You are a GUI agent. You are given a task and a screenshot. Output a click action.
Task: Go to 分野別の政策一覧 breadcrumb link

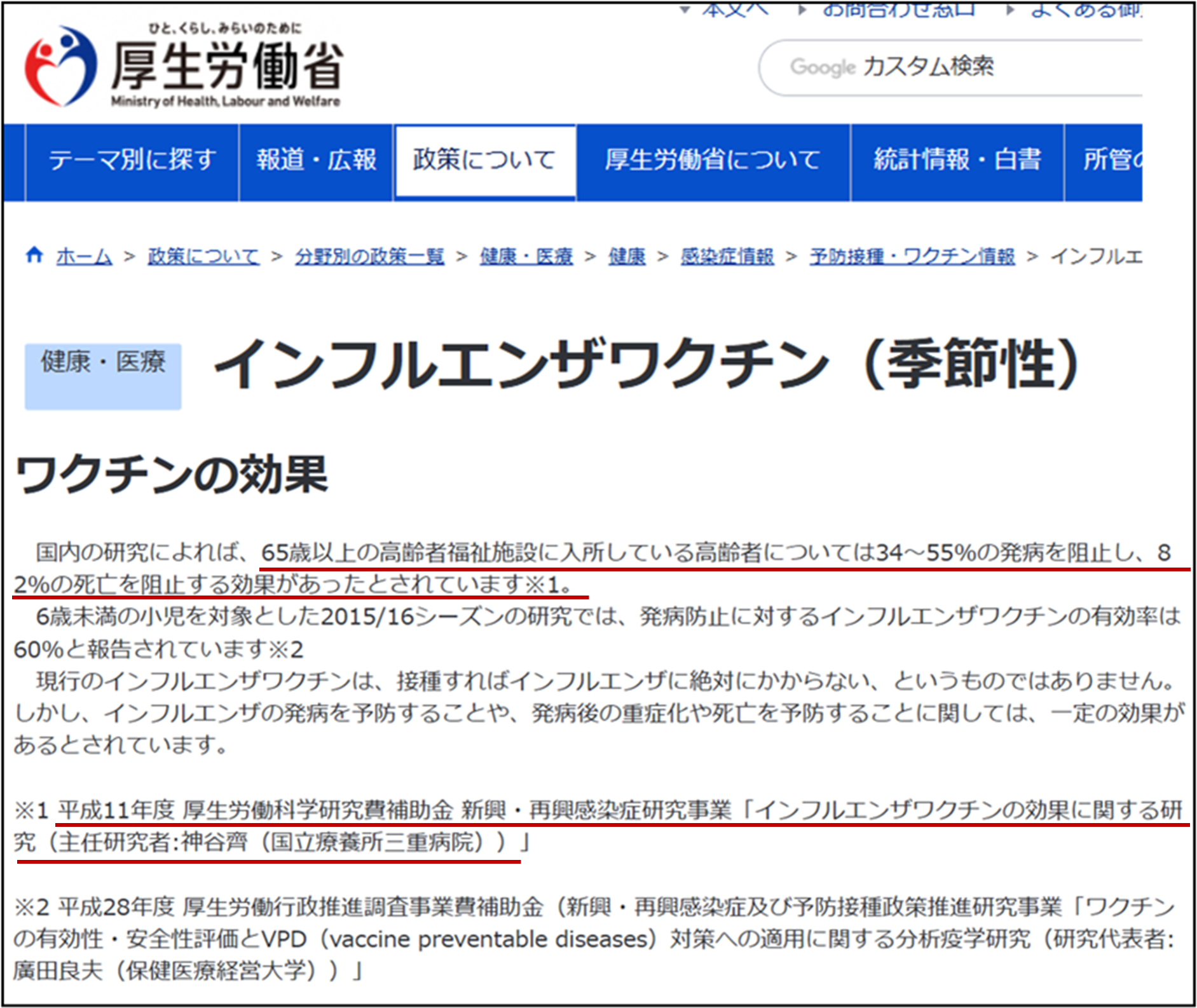click(x=369, y=256)
